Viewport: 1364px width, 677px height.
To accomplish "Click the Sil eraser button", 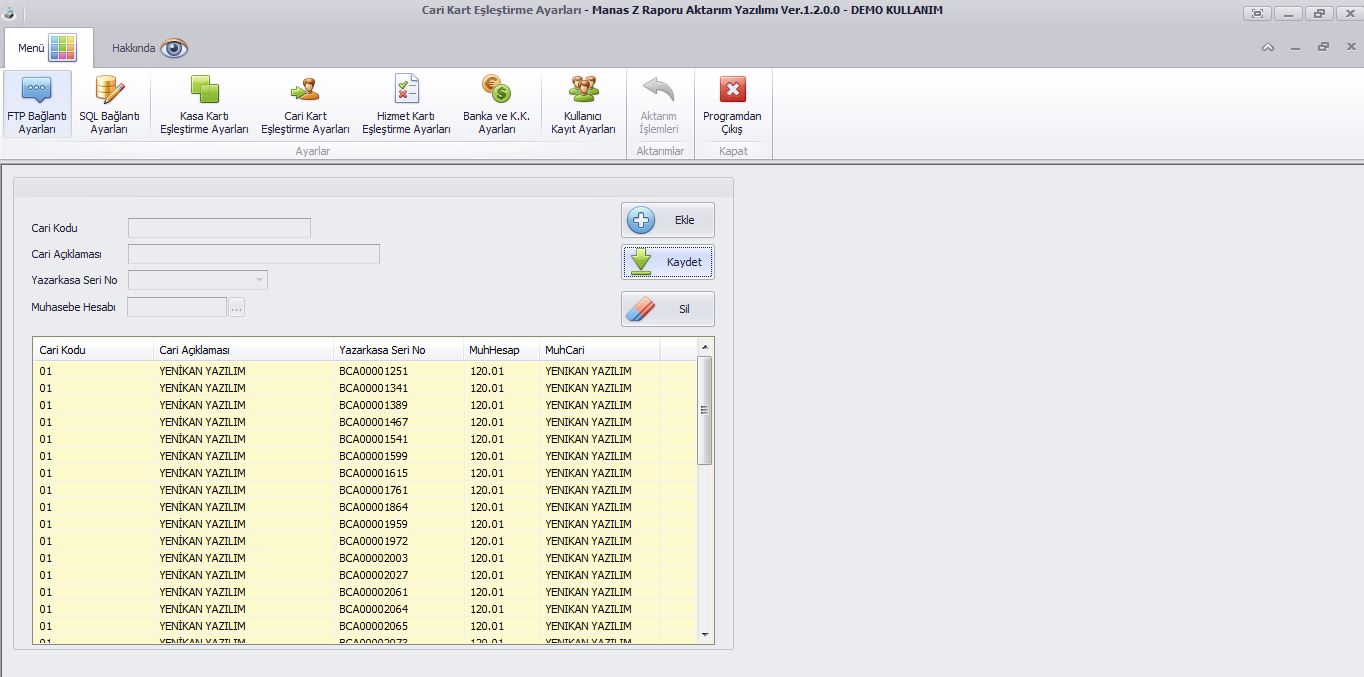I will pyautogui.click(x=667, y=309).
